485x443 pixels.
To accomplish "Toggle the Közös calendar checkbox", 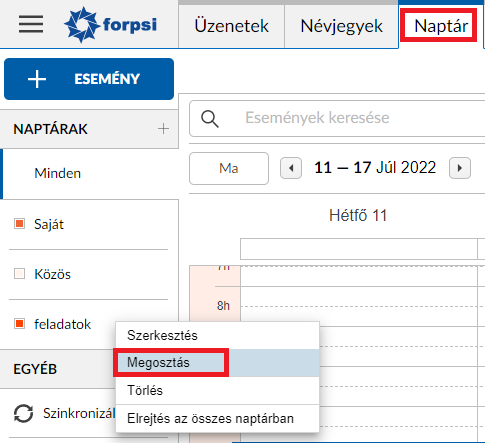I will 19,274.
